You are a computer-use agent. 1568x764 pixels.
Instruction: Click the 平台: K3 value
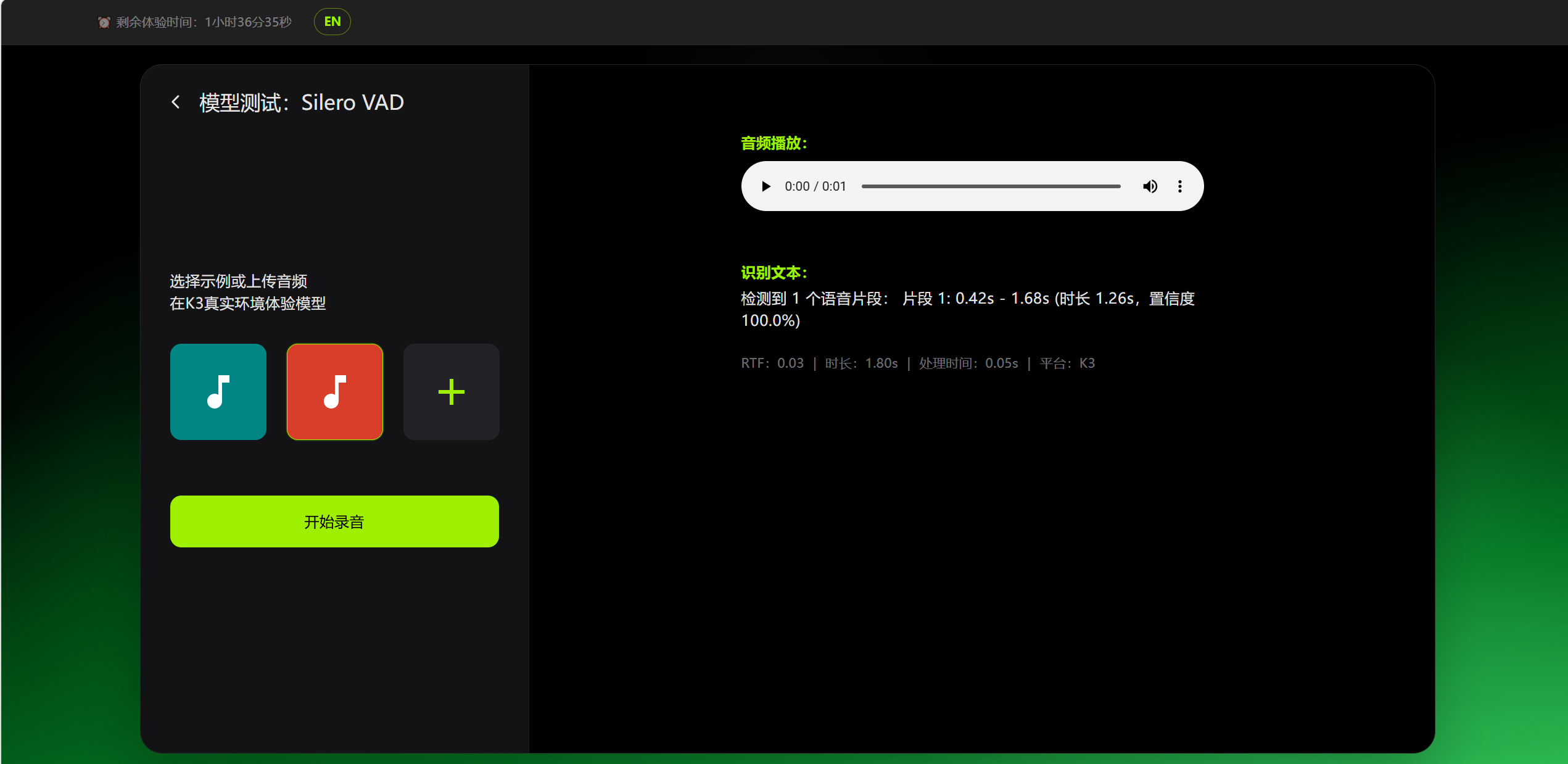pos(1067,363)
